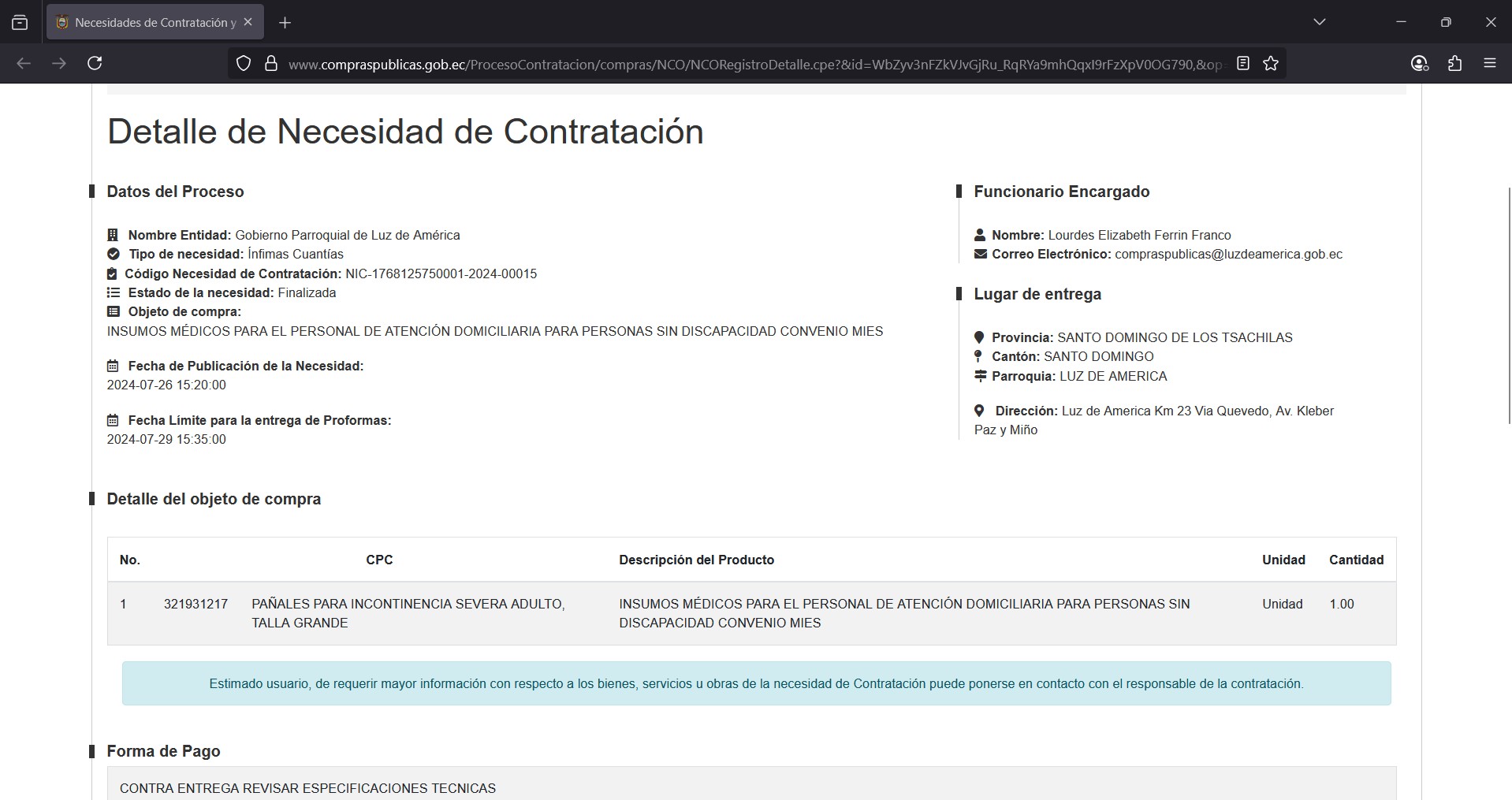Click the Firefox tab overview icon
Viewport: 1512px width, 800px height.
coord(20,23)
